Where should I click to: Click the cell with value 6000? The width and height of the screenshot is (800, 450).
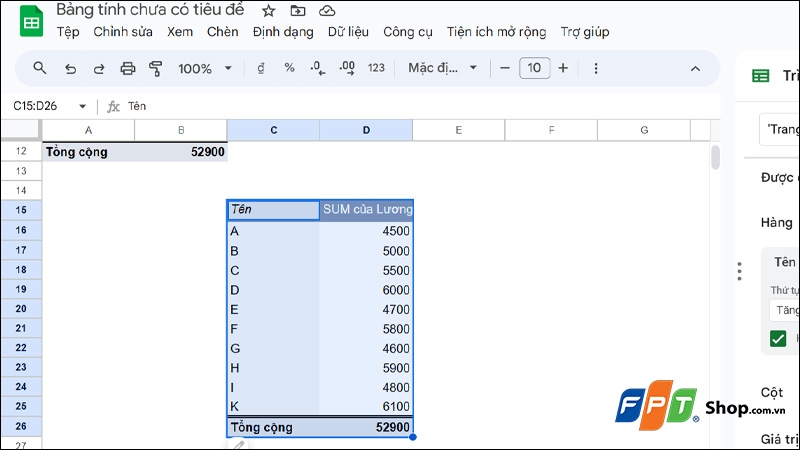pos(366,290)
